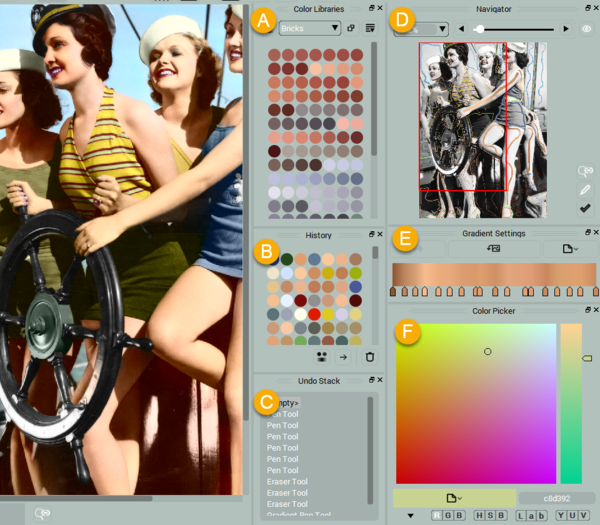Viewport: 600px width, 525px height.
Task: Click the delete trash icon in History panel
Action: pos(369,356)
